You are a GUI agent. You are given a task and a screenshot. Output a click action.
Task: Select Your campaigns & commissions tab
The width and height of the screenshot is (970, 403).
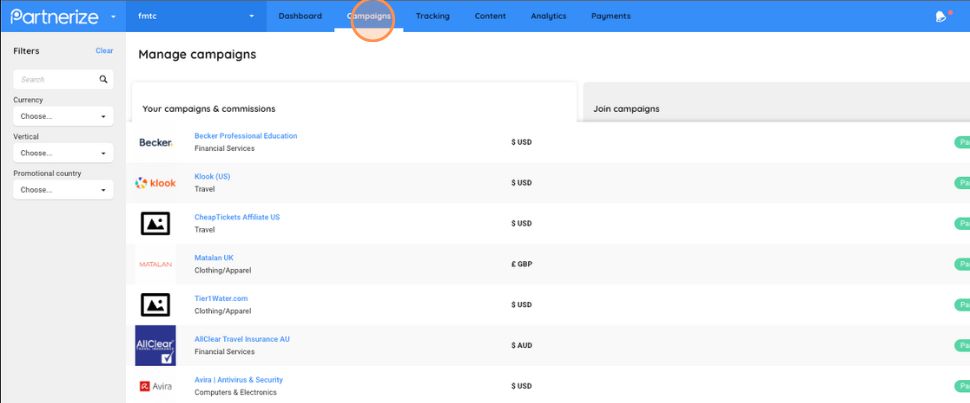coord(209,108)
